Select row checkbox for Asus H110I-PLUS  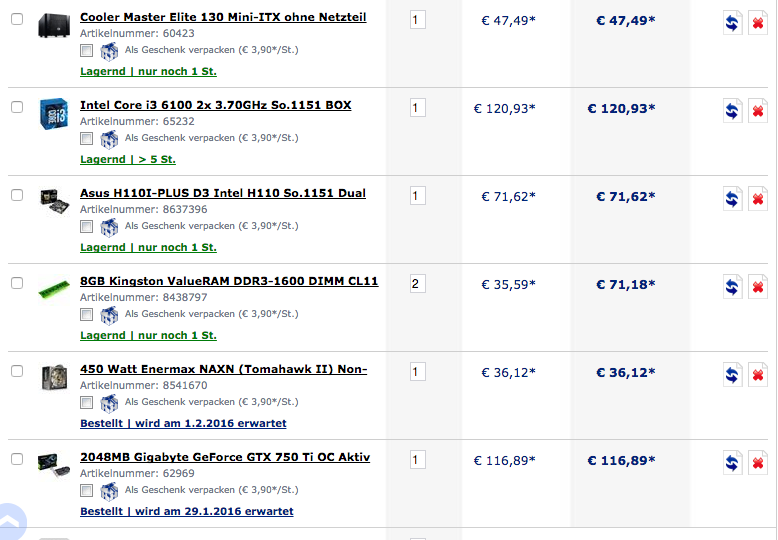pos(17,195)
